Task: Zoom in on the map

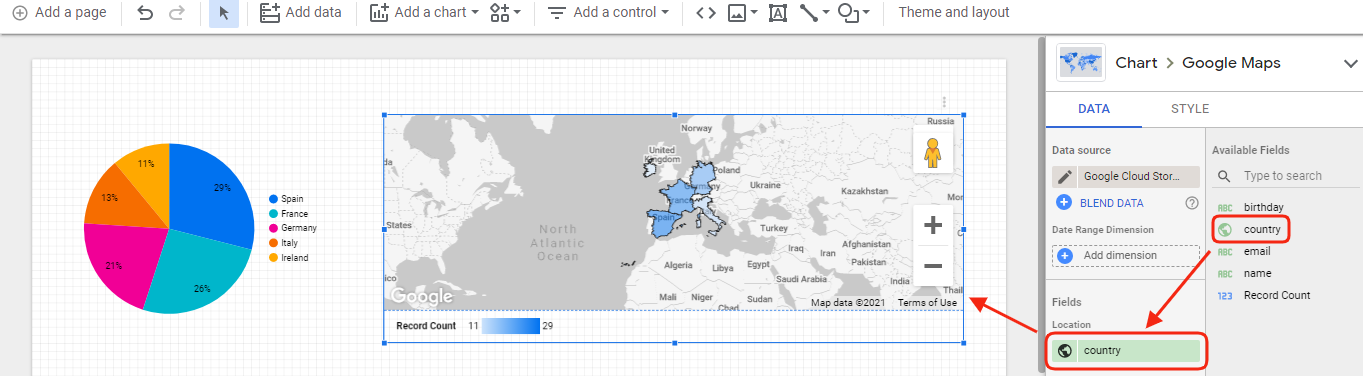Action: tap(933, 226)
